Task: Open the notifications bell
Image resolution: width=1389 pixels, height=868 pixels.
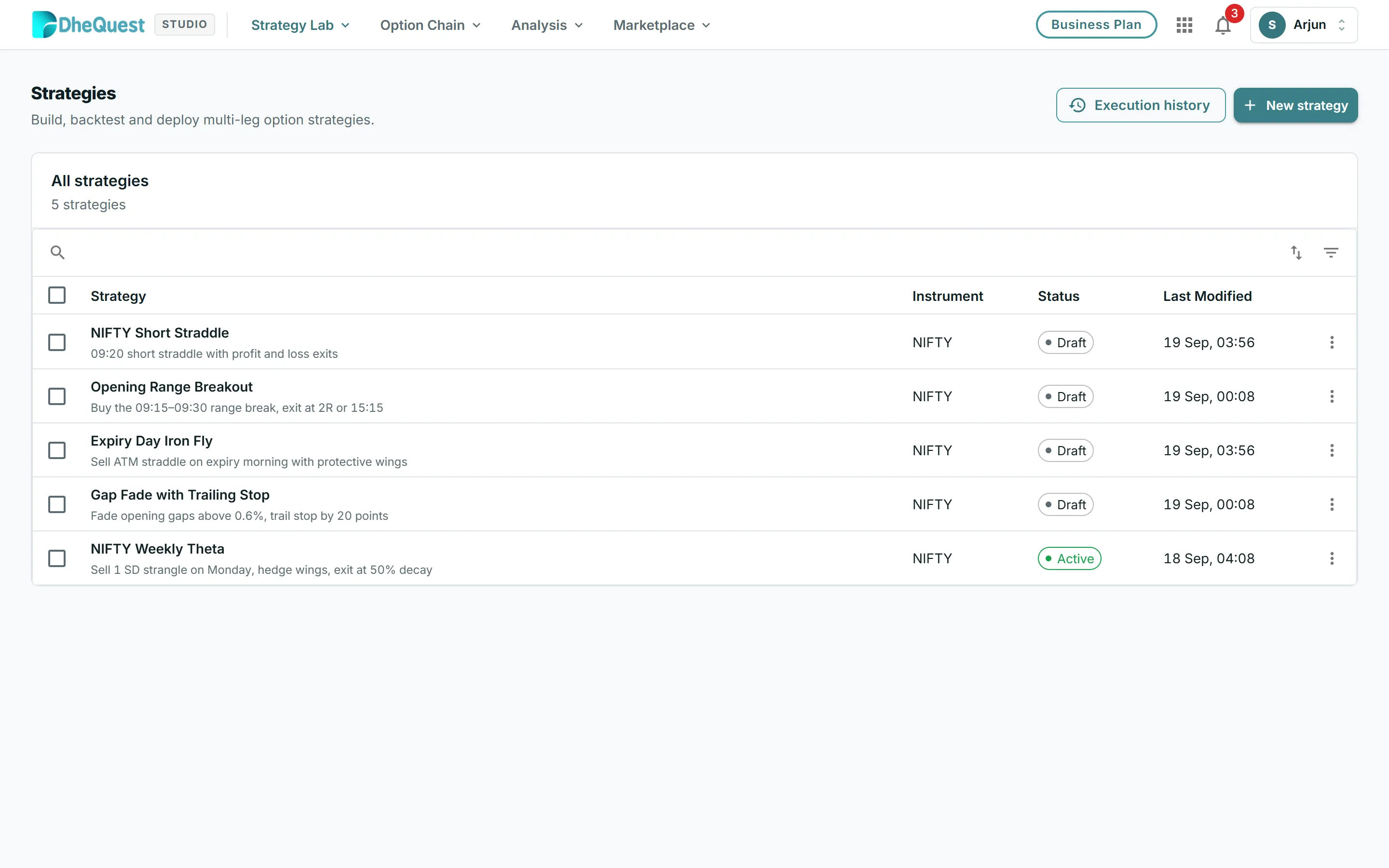Action: (1223, 25)
